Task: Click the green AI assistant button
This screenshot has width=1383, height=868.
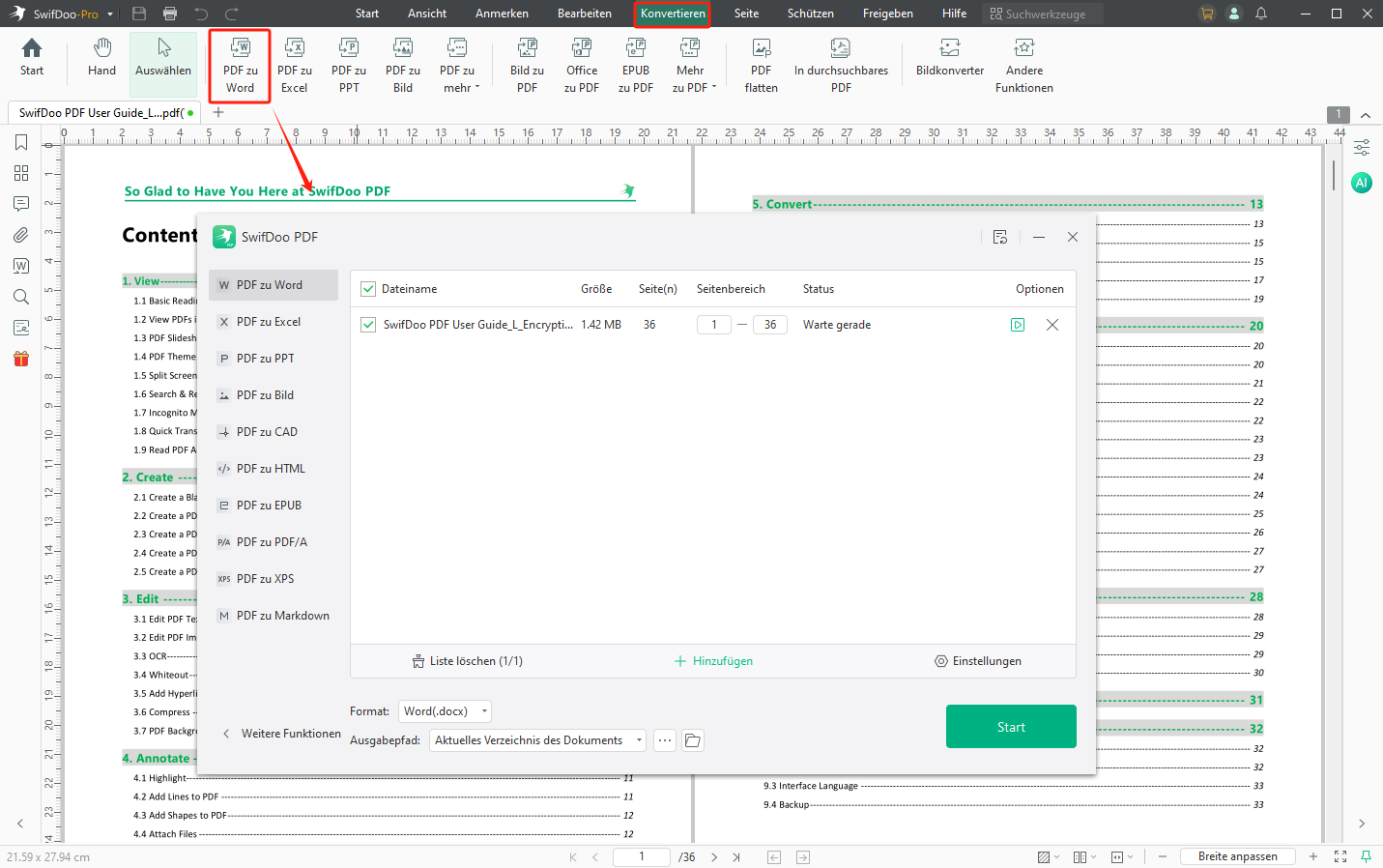Action: click(x=1362, y=182)
